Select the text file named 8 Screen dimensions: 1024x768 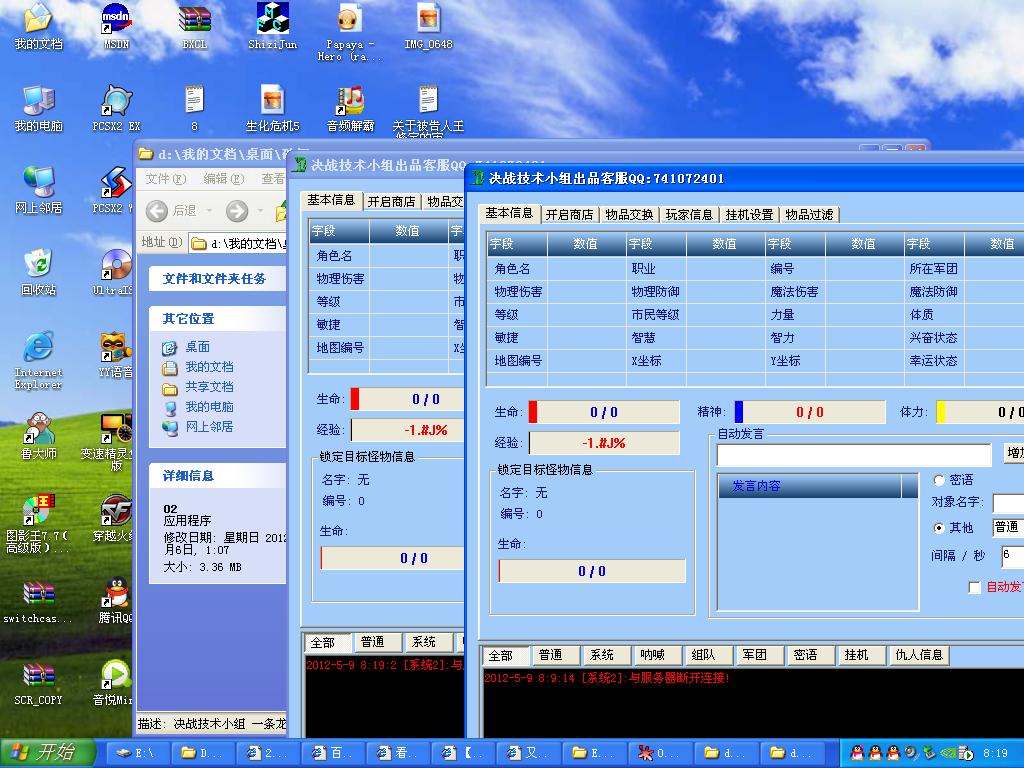point(195,108)
